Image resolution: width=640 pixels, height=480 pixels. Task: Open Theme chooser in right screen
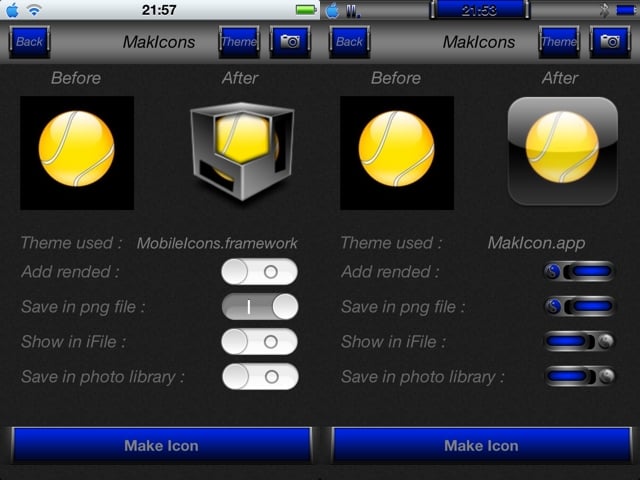559,42
